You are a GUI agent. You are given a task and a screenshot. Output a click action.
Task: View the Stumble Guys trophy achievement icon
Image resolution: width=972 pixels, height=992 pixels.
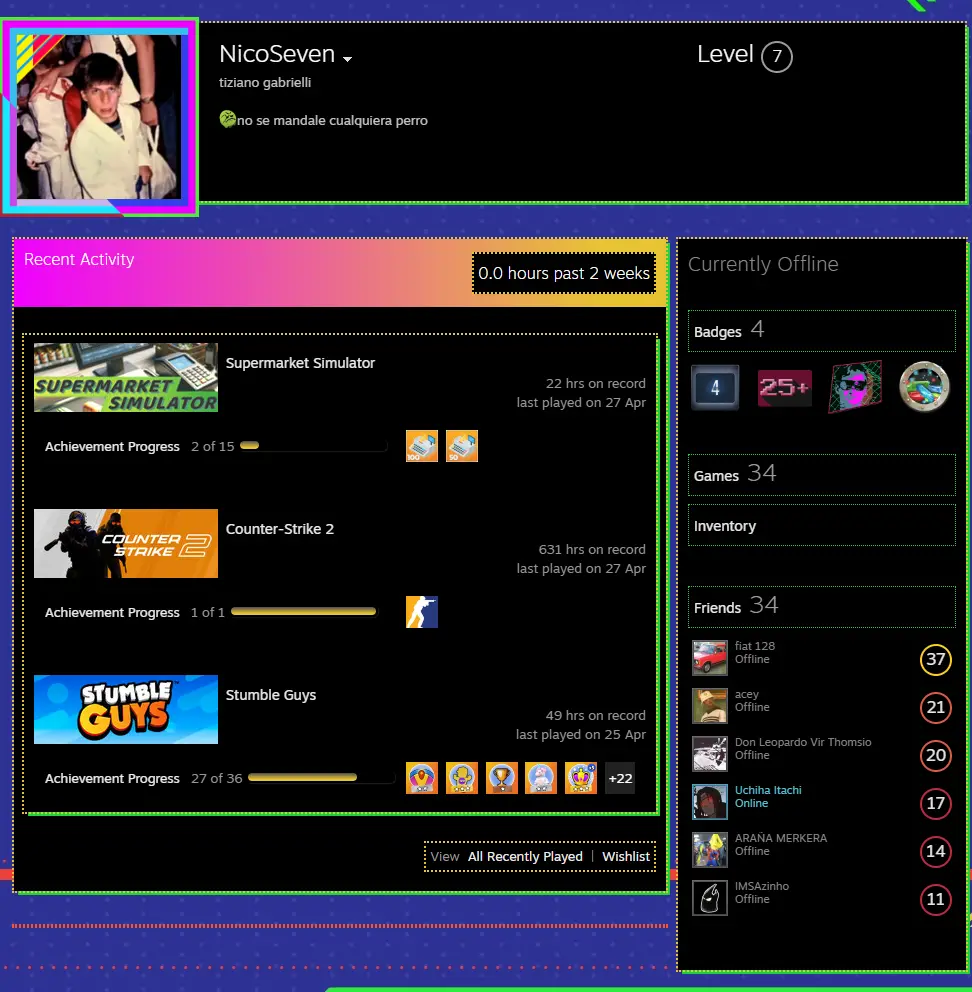coord(502,778)
